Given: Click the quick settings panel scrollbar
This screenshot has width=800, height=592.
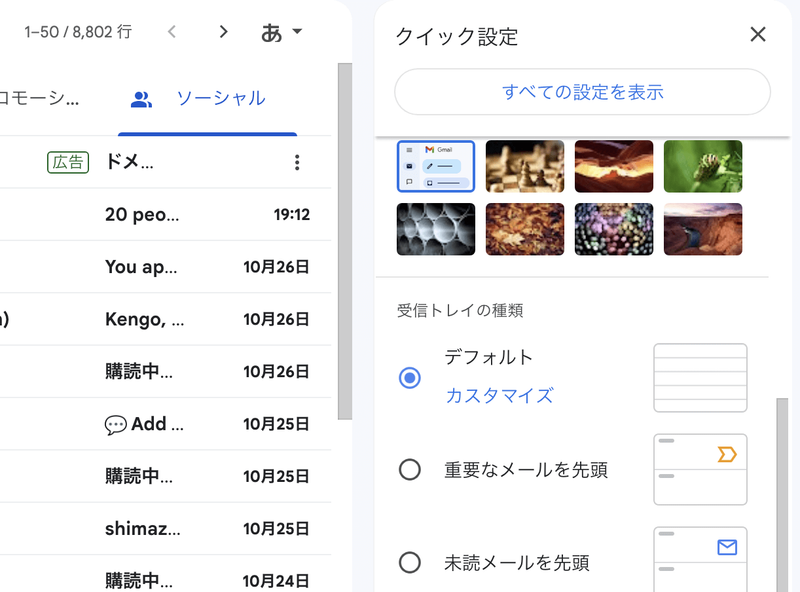Looking at the screenshot, I should point(782,495).
